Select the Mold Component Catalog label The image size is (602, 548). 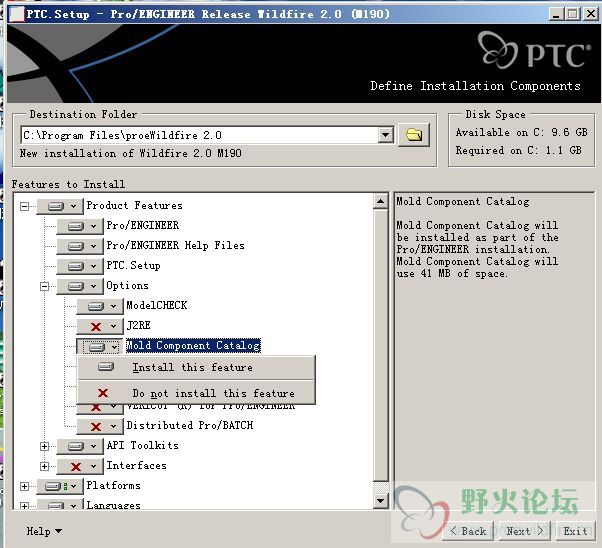[x=193, y=345]
